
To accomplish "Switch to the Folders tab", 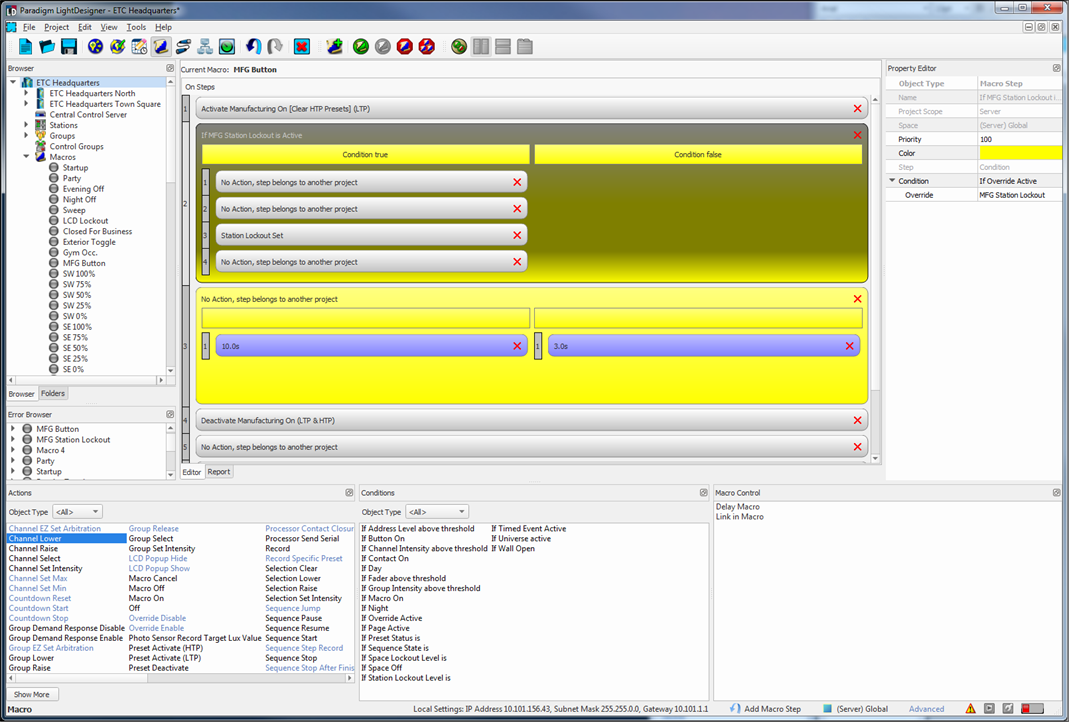I will pyautogui.click(x=52, y=394).
